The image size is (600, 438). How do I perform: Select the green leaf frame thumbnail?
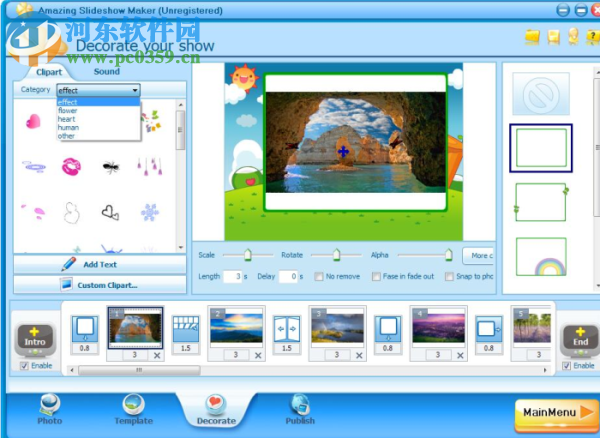pos(541,202)
